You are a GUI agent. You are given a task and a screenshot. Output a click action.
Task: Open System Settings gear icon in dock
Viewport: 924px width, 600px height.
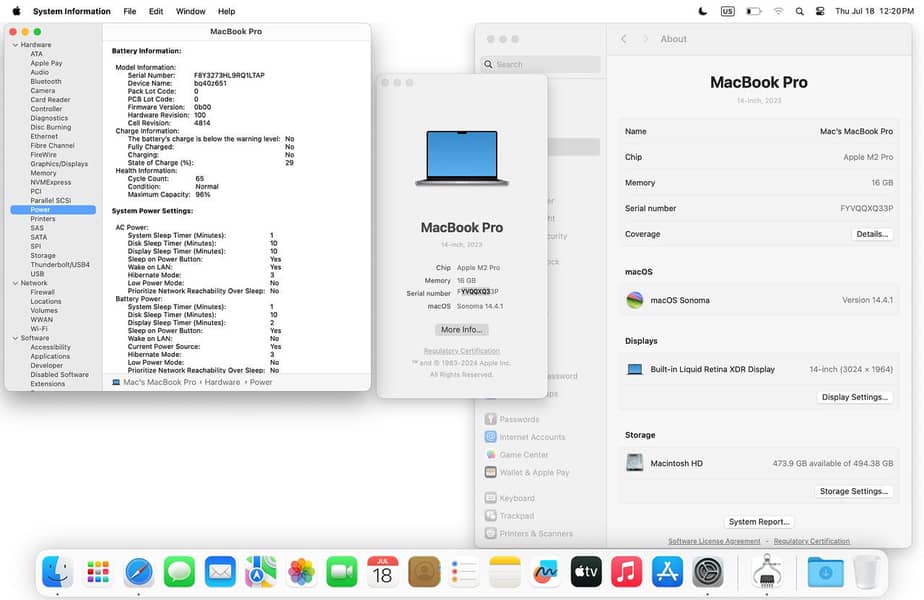pos(708,572)
